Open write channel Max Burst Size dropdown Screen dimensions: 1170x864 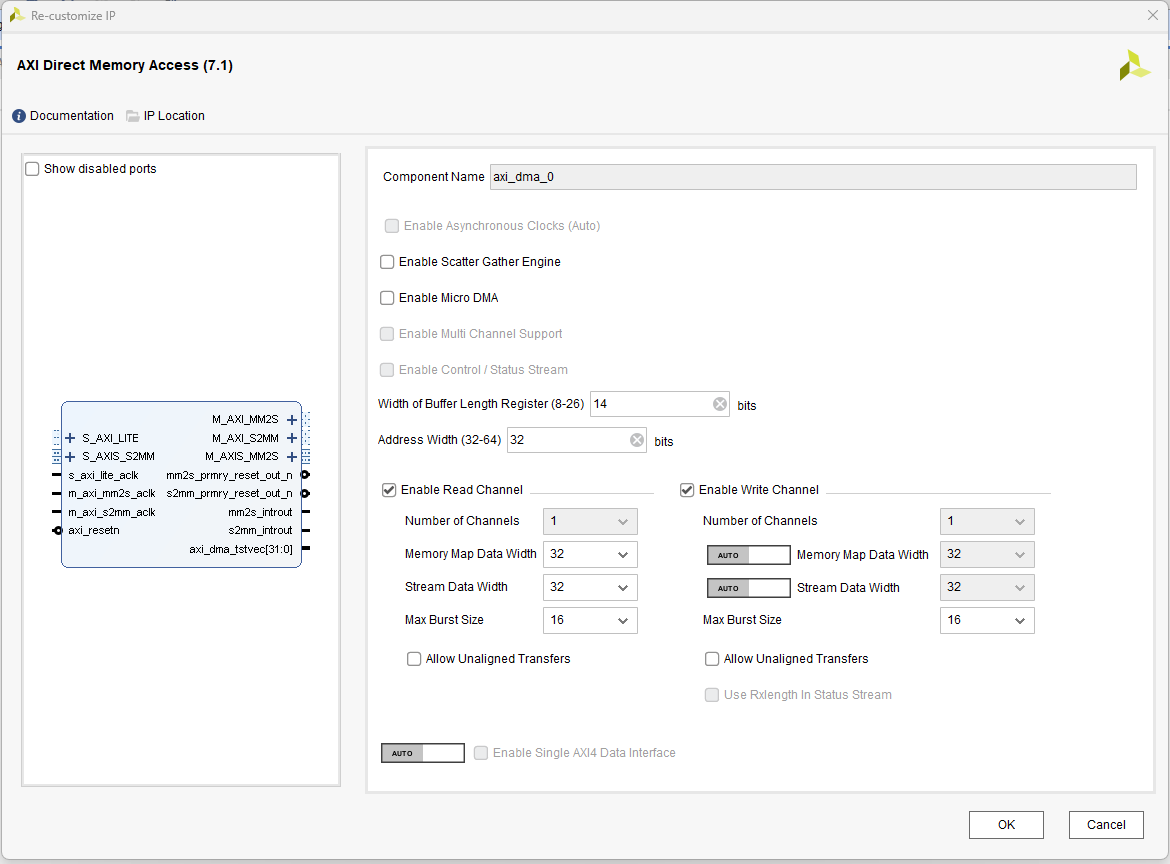[x=986, y=620]
